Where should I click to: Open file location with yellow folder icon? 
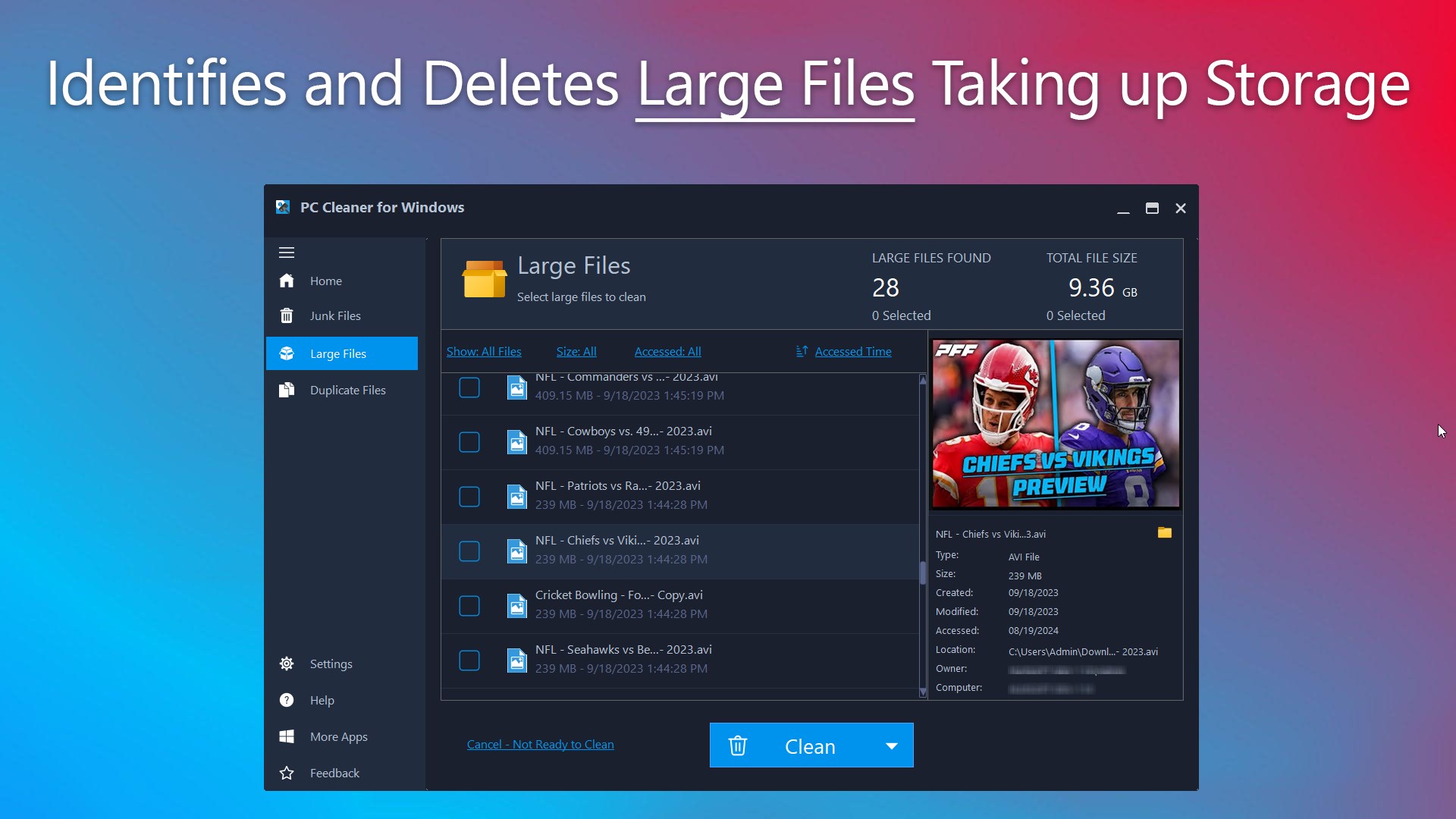pos(1164,533)
